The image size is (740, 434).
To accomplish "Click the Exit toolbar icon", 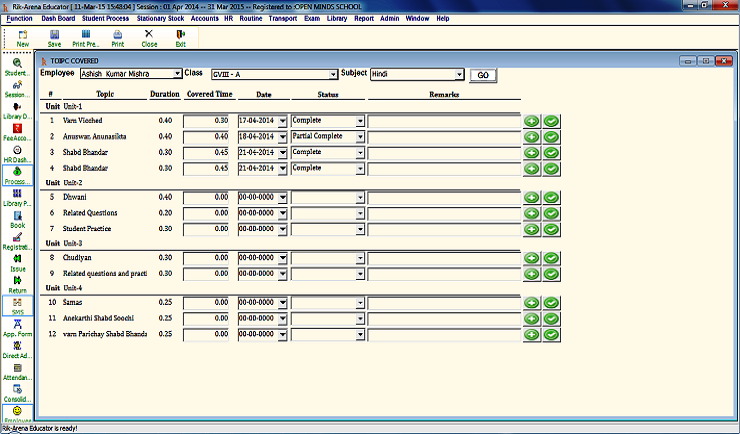I will pyautogui.click(x=180, y=38).
